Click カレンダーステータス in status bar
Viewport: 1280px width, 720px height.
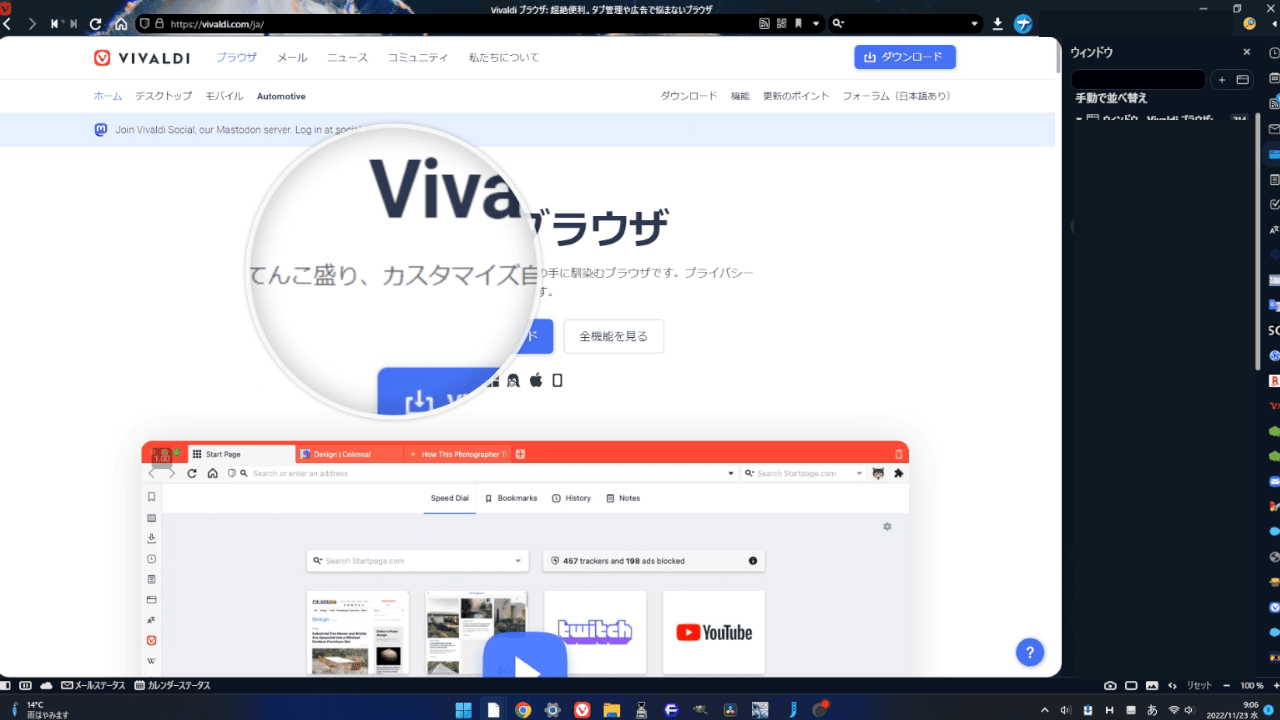pyautogui.click(x=173, y=686)
